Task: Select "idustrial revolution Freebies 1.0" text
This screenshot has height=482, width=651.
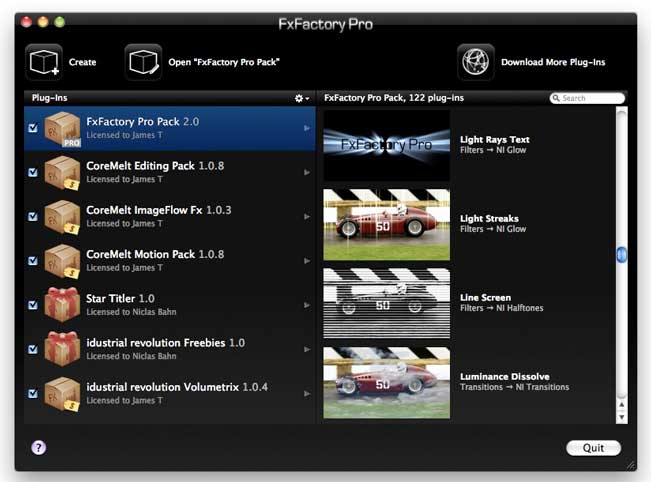Action: (165, 343)
